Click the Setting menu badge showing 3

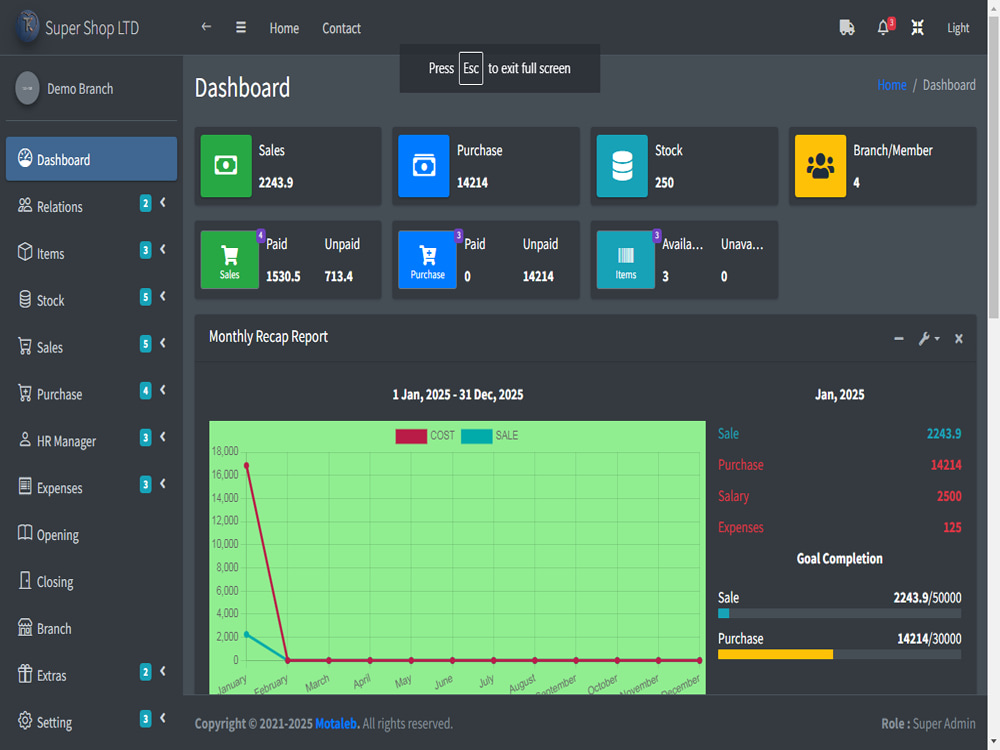145,718
